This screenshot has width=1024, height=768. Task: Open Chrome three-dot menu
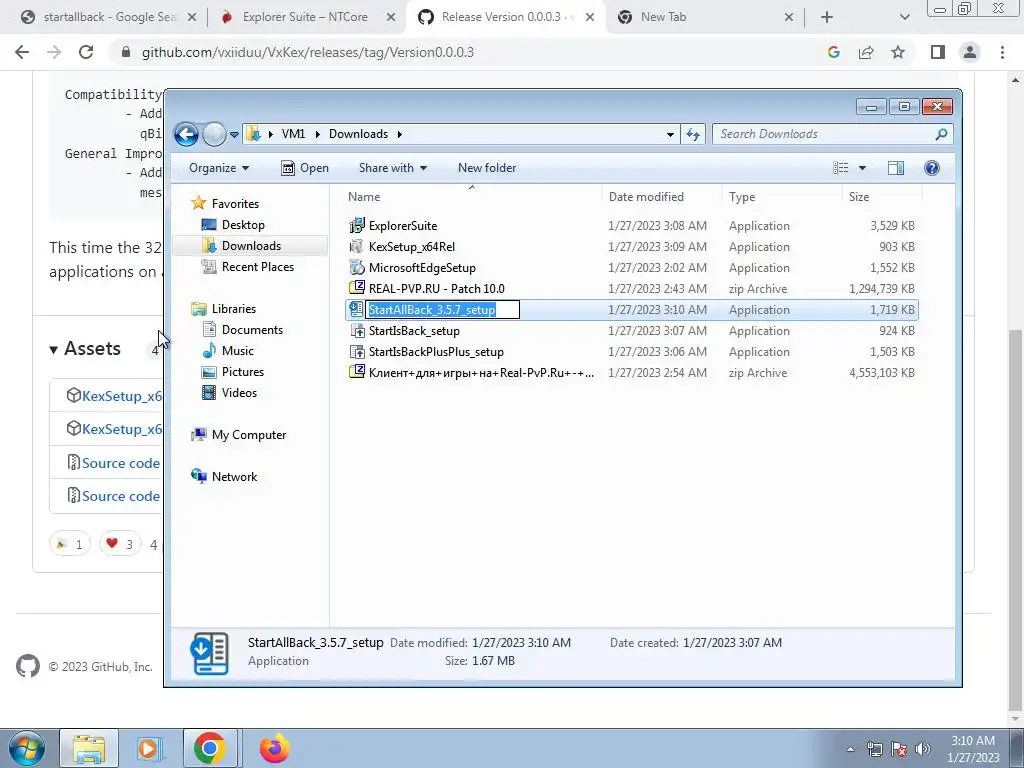1002,52
